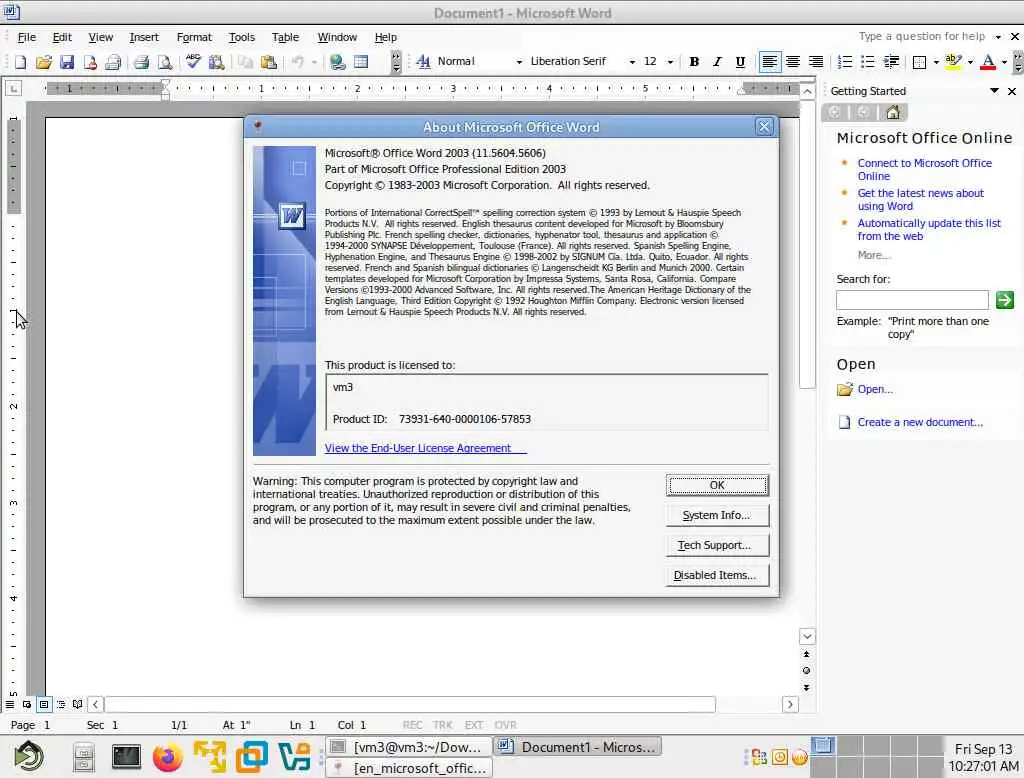1024x778 pixels.
Task: Toggle Bold formatting
Action: (x=694, y=61)
